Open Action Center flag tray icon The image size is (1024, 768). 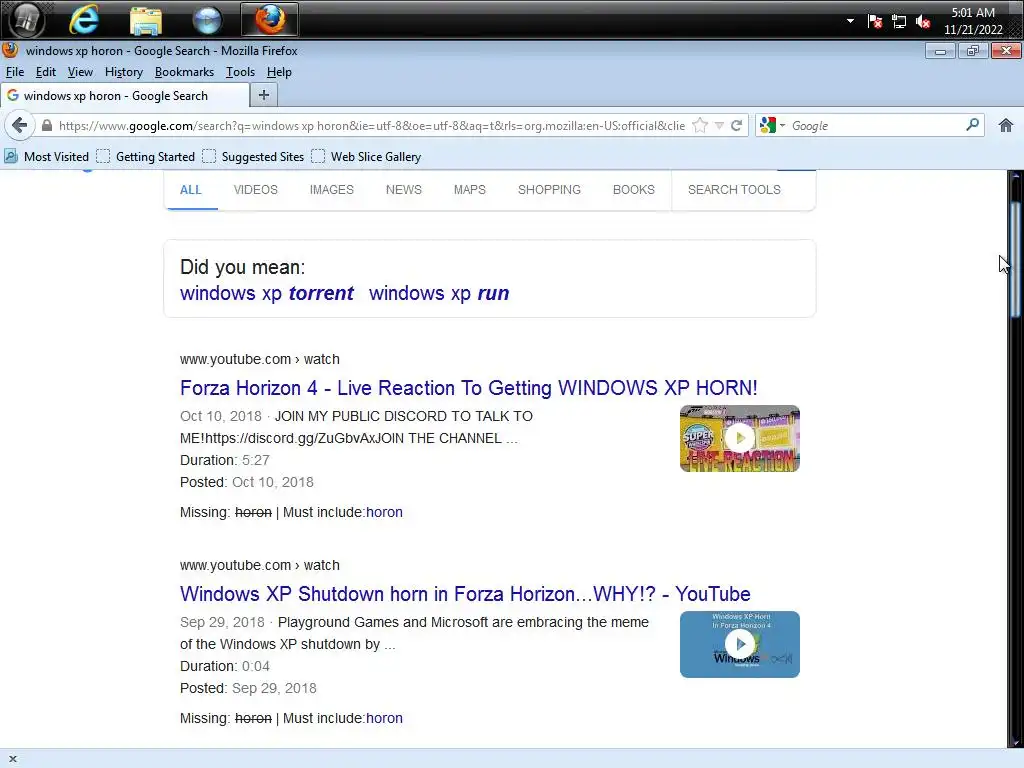pos(875,22)
